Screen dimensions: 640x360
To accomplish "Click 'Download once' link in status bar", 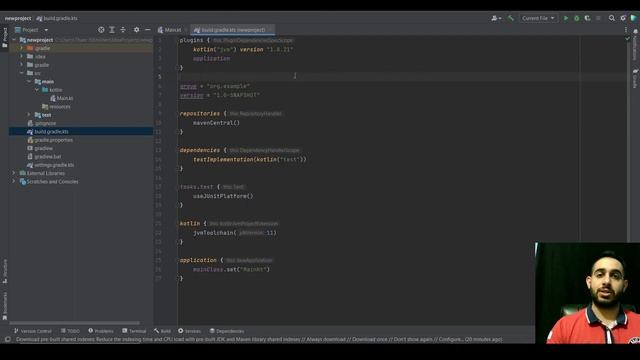I will click(x=369, y=340).
